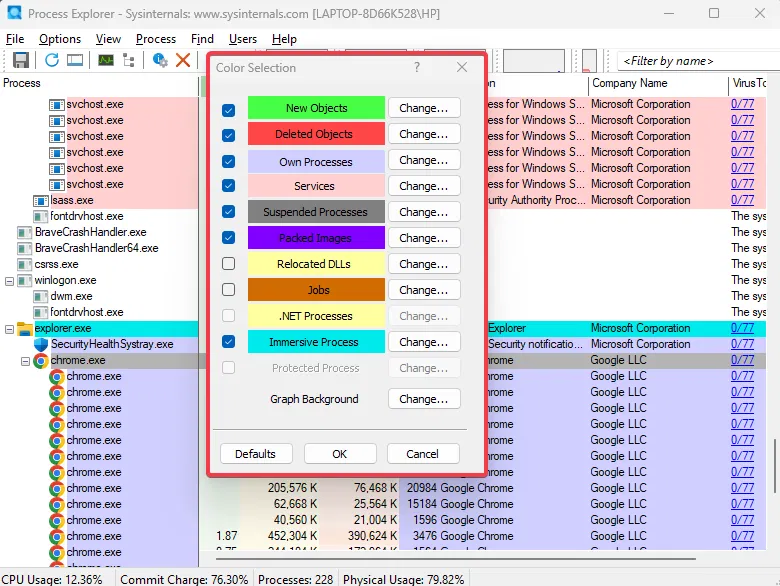The width and height of the screenshot is (780, 586).
Task: Collapse the parent chrome.exe node
Action: coord(26,361)
